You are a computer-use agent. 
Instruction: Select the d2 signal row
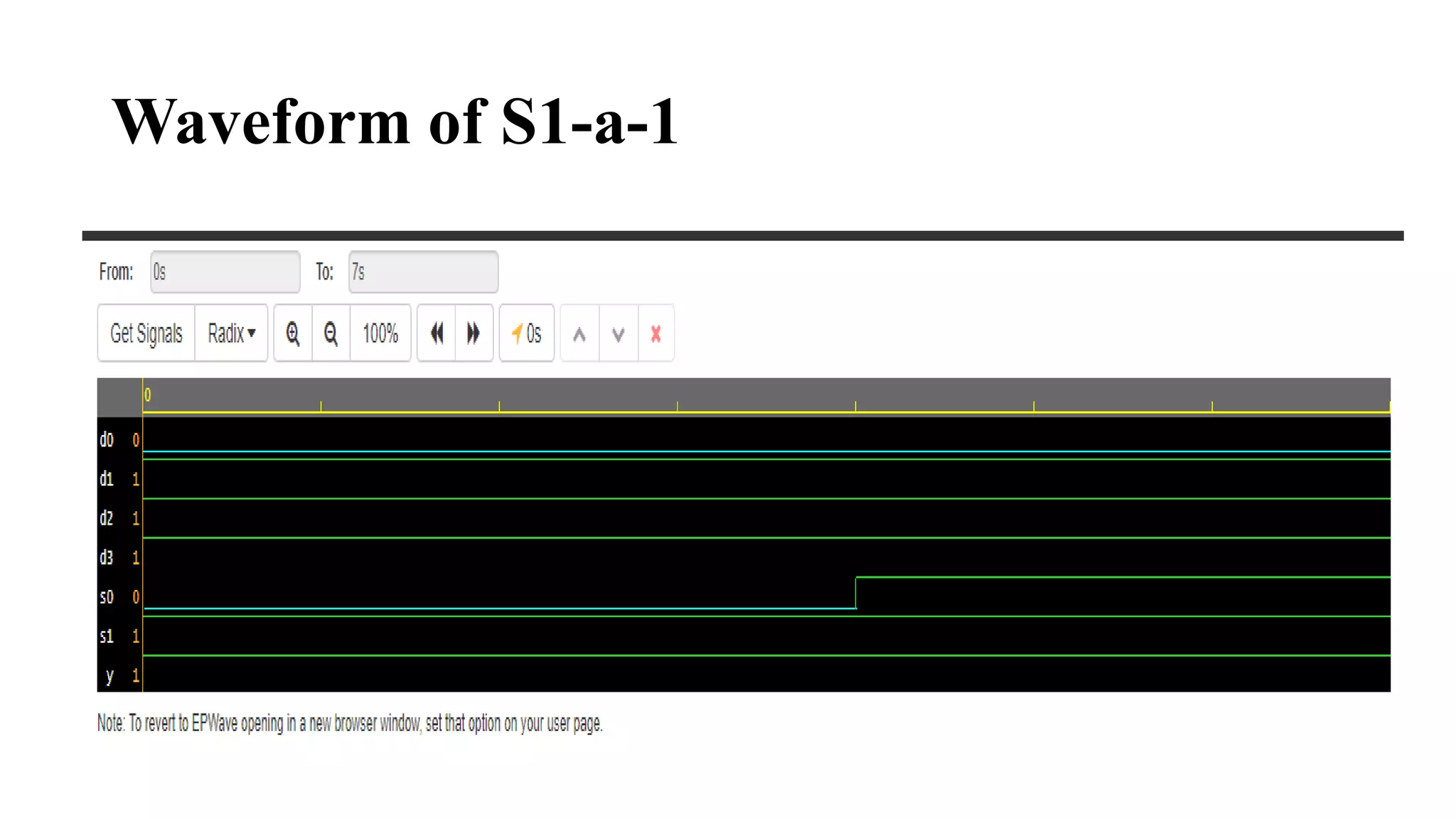click(744, 518)
